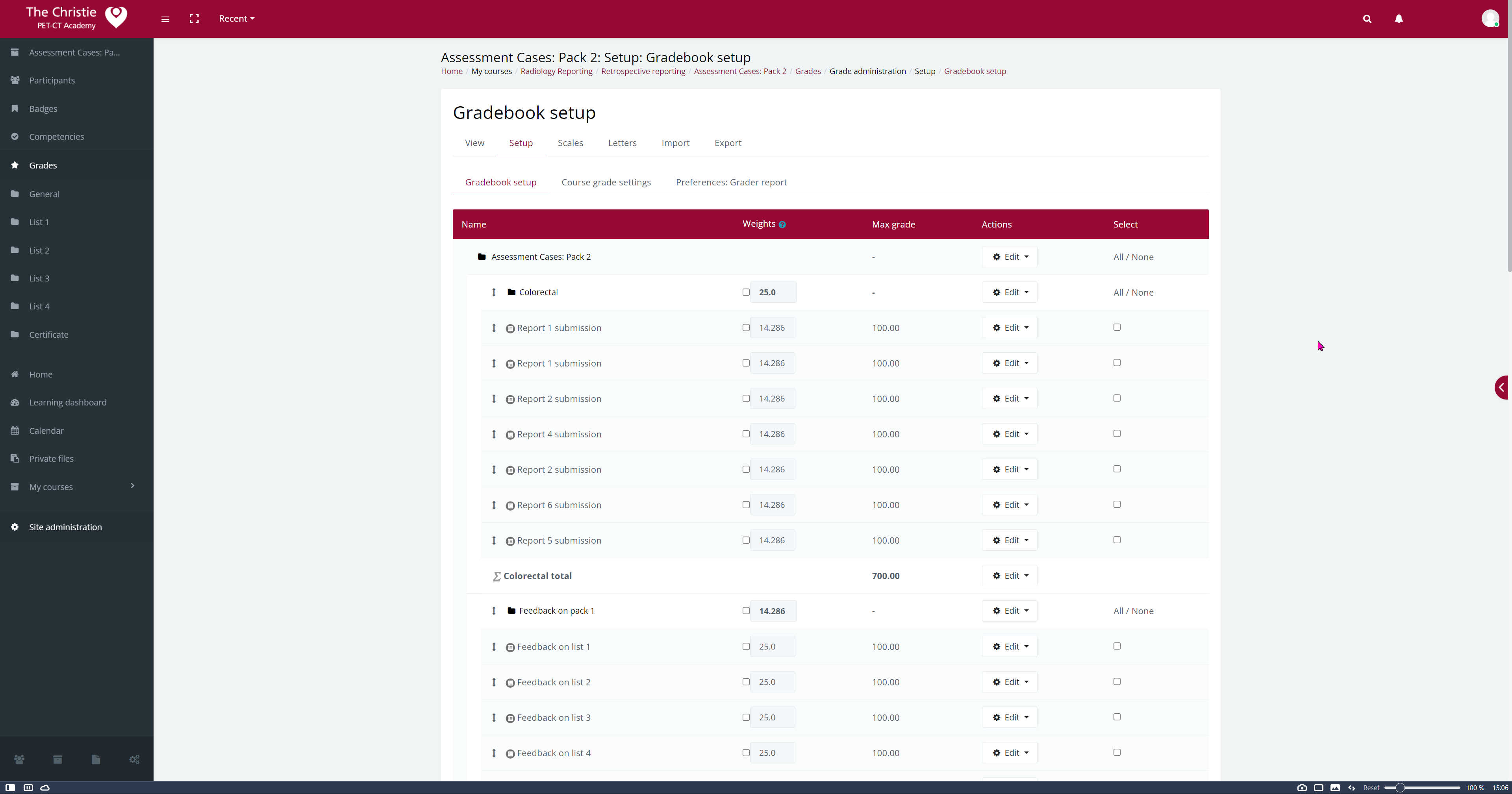This screenshot has width=1512, height=794.
Task: Open the right side drawer arrow
Action: click(1502, 387)
